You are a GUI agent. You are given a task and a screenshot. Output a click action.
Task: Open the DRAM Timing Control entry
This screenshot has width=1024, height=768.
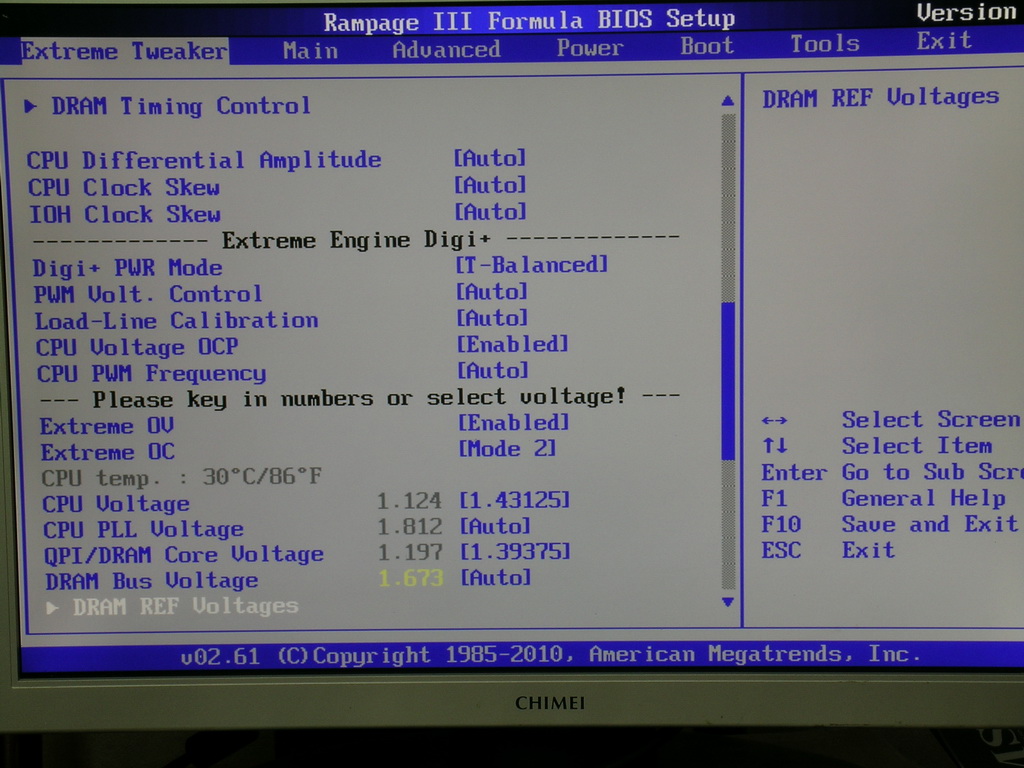[x=181, y=106]
